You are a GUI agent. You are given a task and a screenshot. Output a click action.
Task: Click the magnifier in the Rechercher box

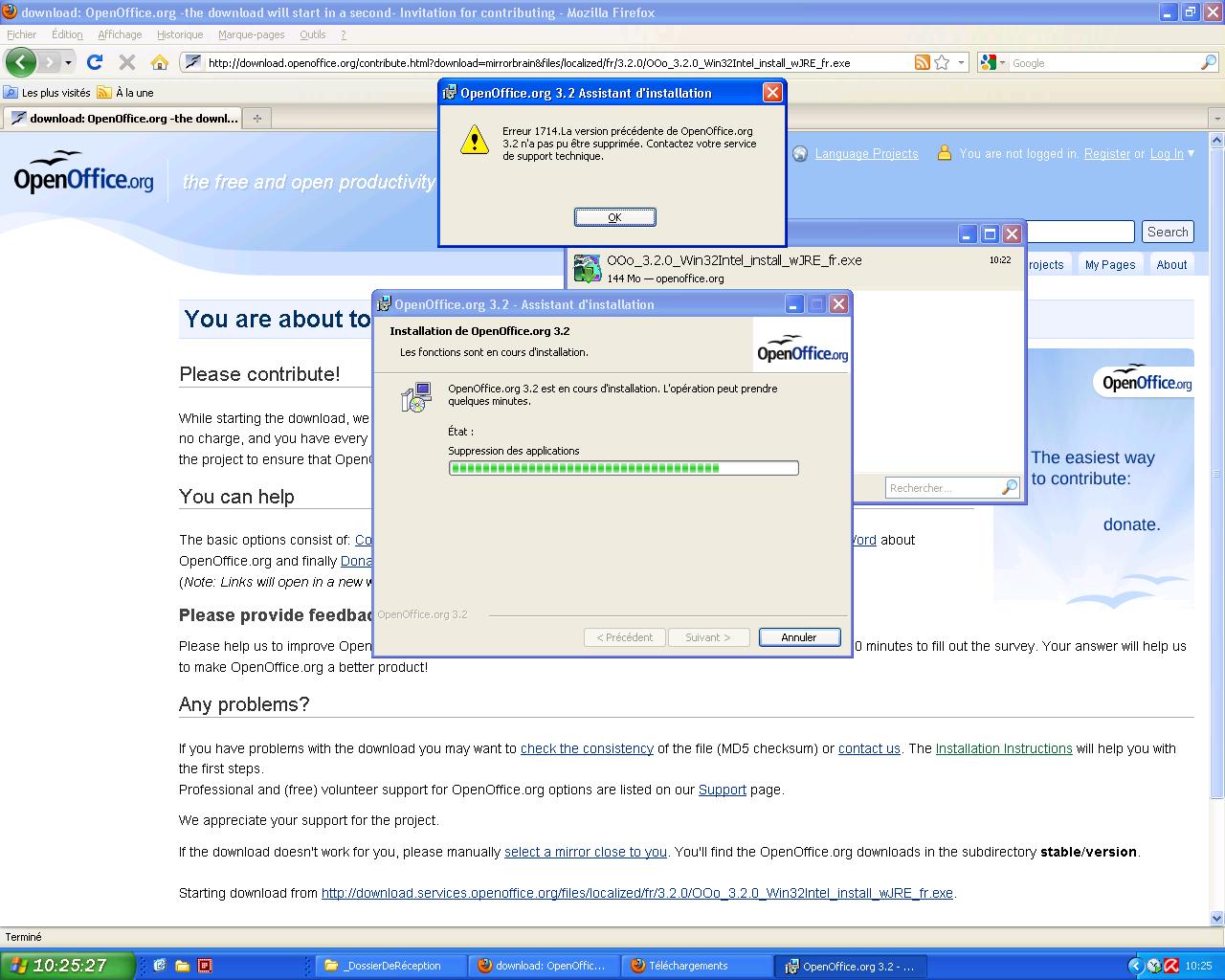1009,488
